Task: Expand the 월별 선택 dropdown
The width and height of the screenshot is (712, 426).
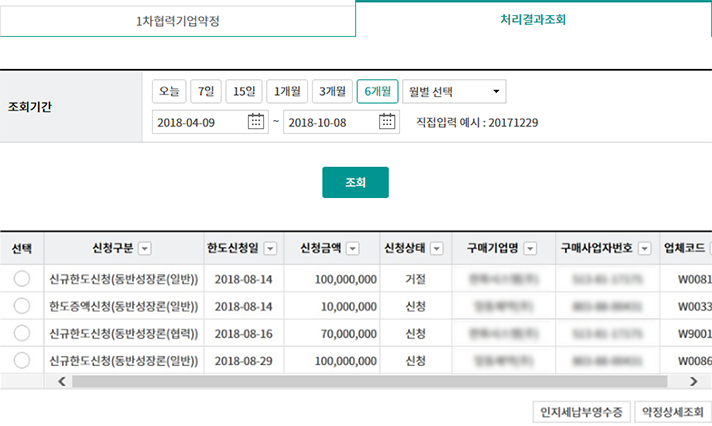Action: coord(454,92)
